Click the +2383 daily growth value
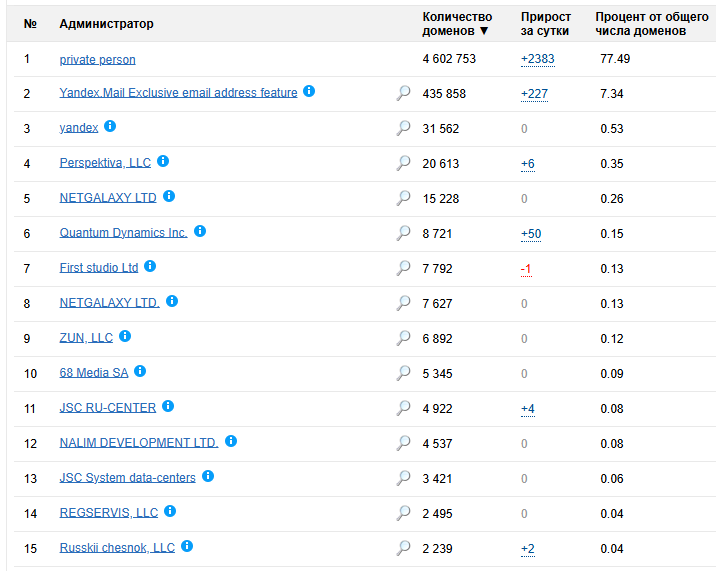 537,59
